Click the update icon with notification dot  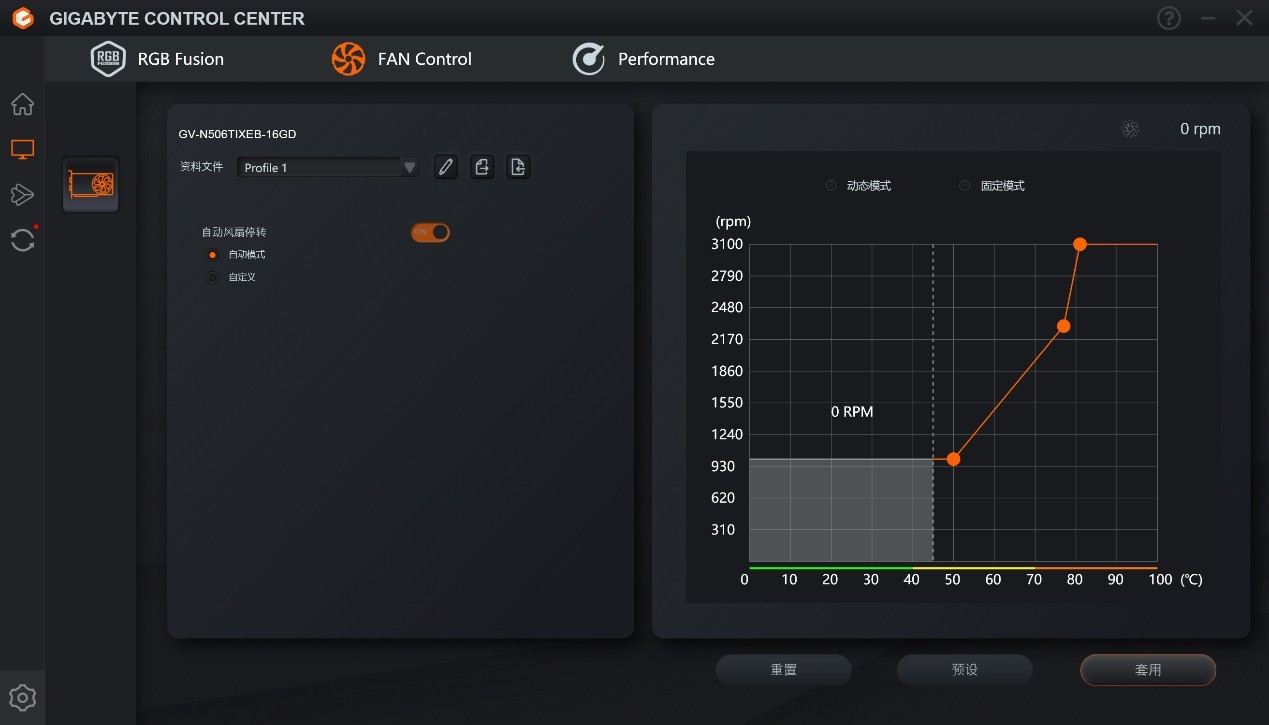(x=22, y=240)
